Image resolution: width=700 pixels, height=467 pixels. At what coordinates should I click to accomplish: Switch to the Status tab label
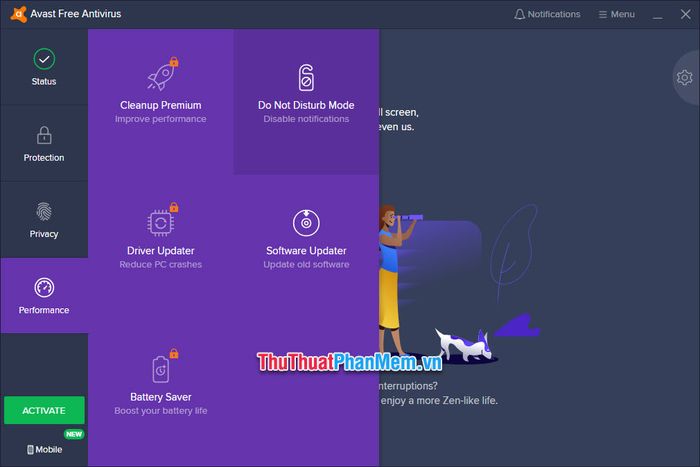tap(44, 81)
